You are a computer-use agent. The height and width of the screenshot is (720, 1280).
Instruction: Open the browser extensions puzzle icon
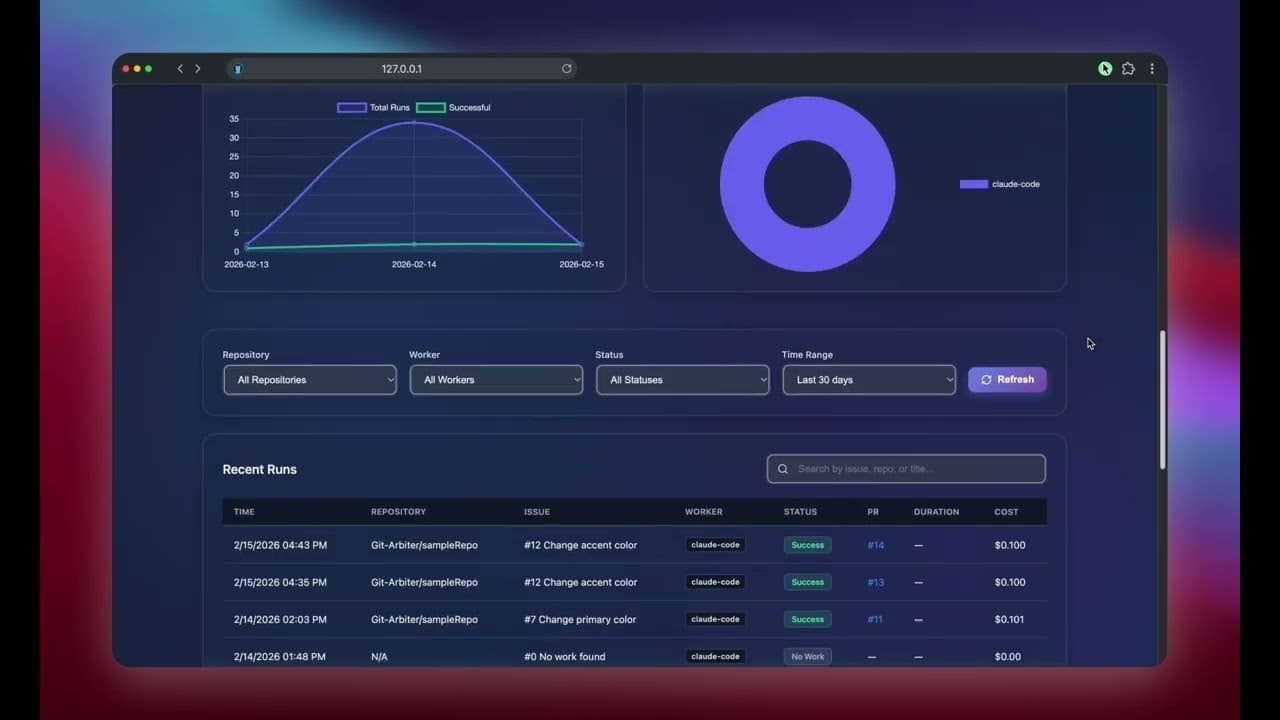click(1128, 68)
